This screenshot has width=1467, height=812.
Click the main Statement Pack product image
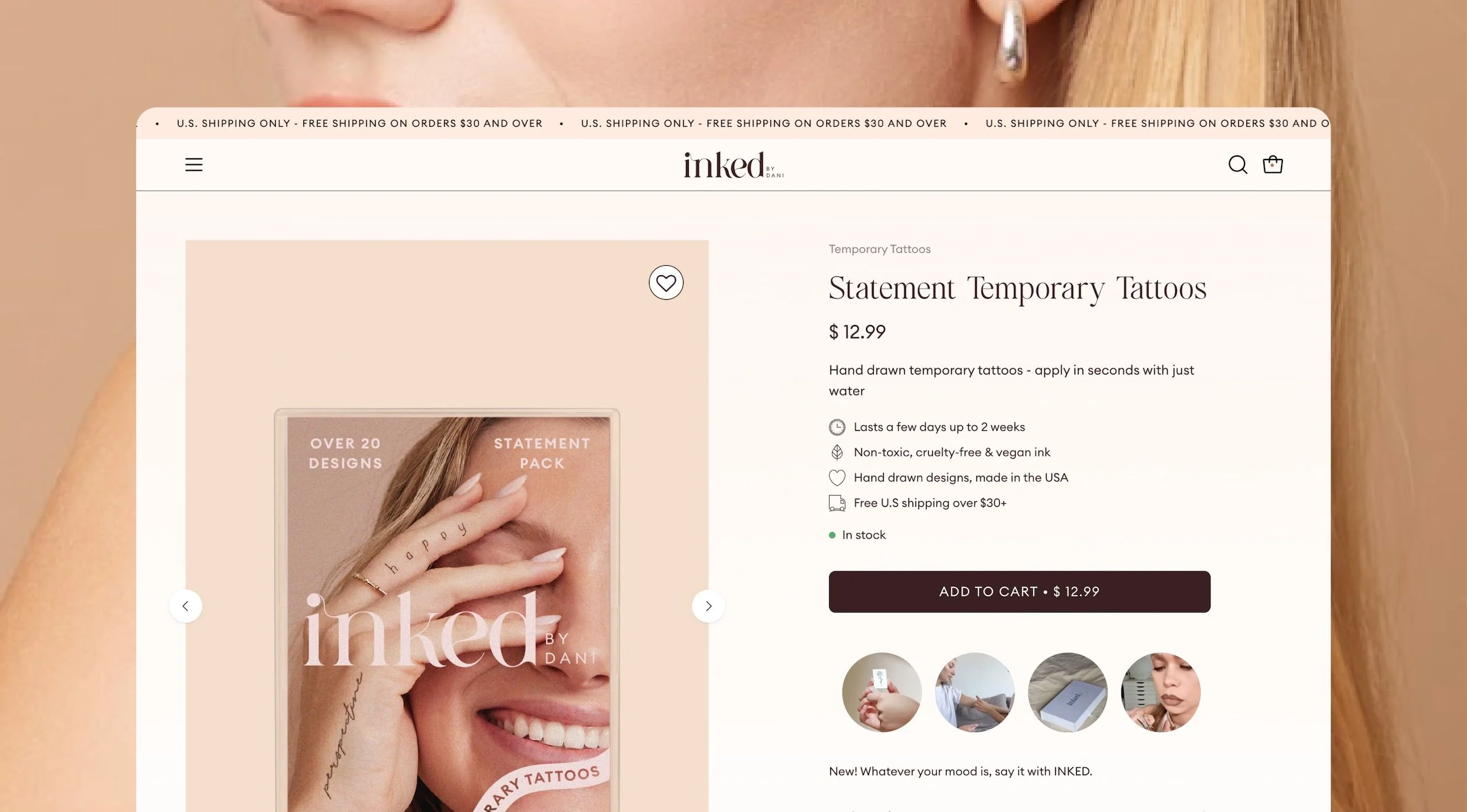pyautogui.click(x=447, y=610)
